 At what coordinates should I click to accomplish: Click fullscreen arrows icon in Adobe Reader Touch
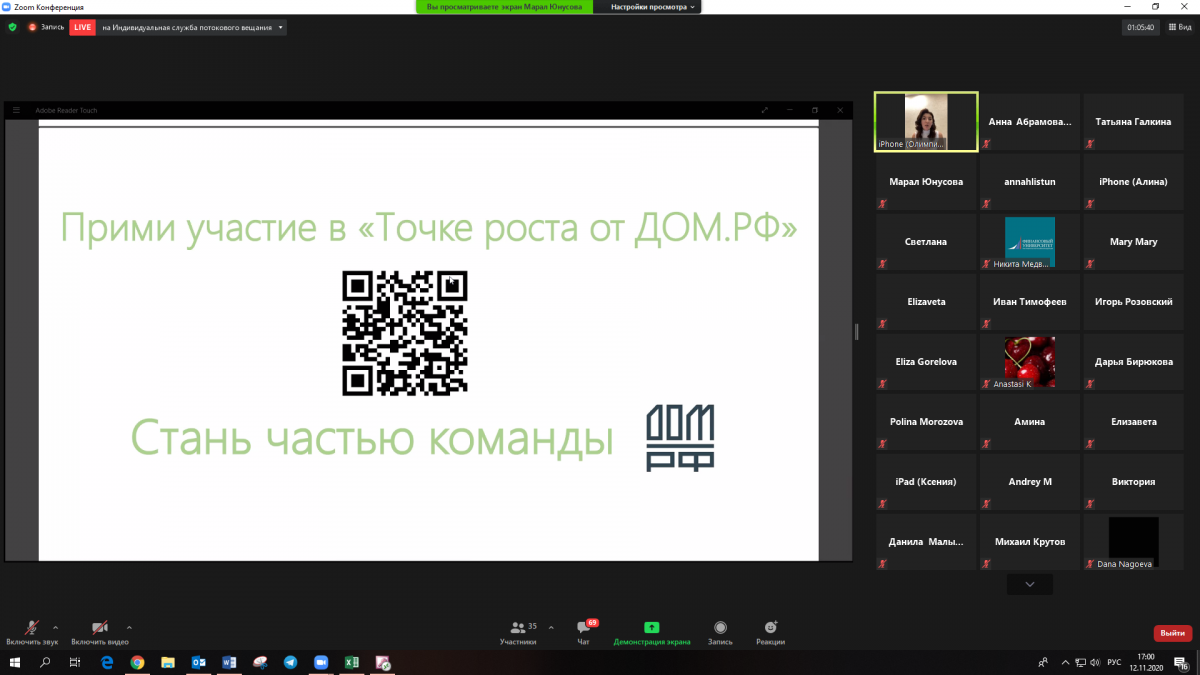point(765,110)
